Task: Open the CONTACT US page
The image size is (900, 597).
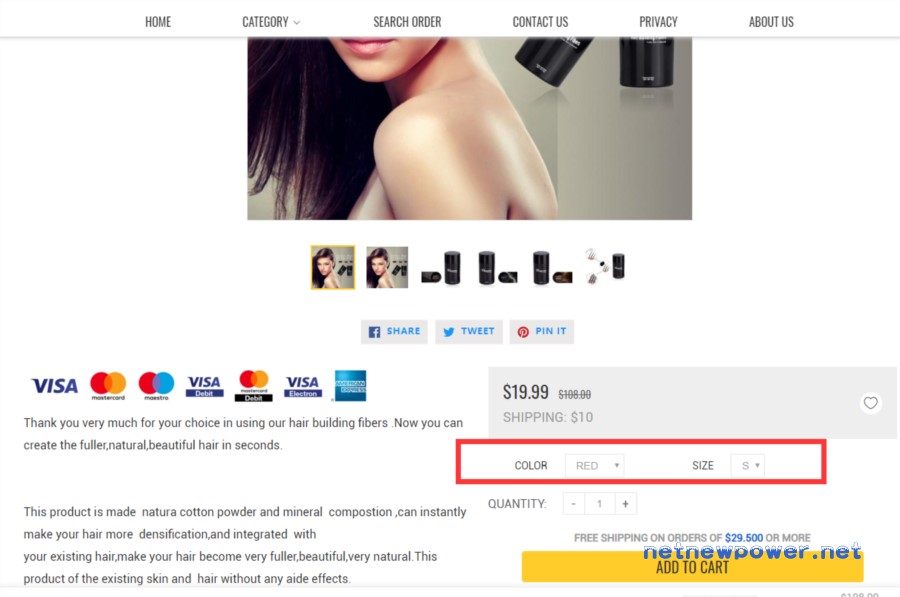Action: coord(540,22)
